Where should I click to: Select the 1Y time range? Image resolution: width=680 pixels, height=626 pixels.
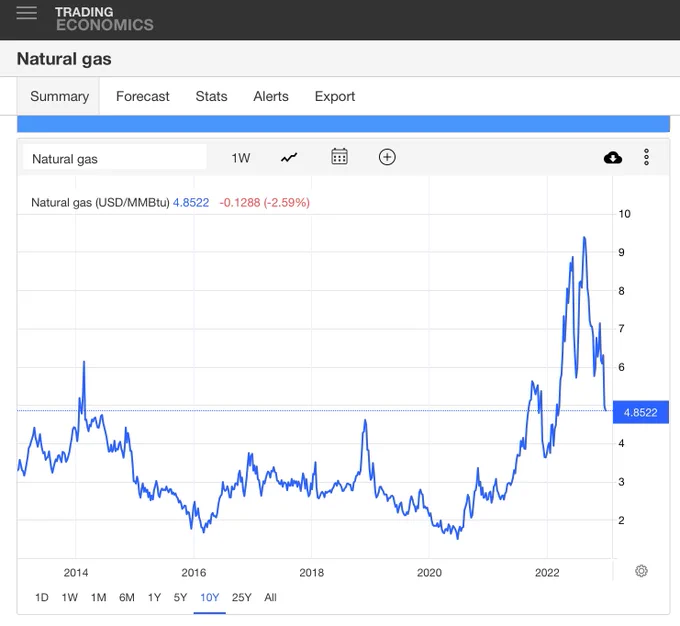tap(154, 597)
